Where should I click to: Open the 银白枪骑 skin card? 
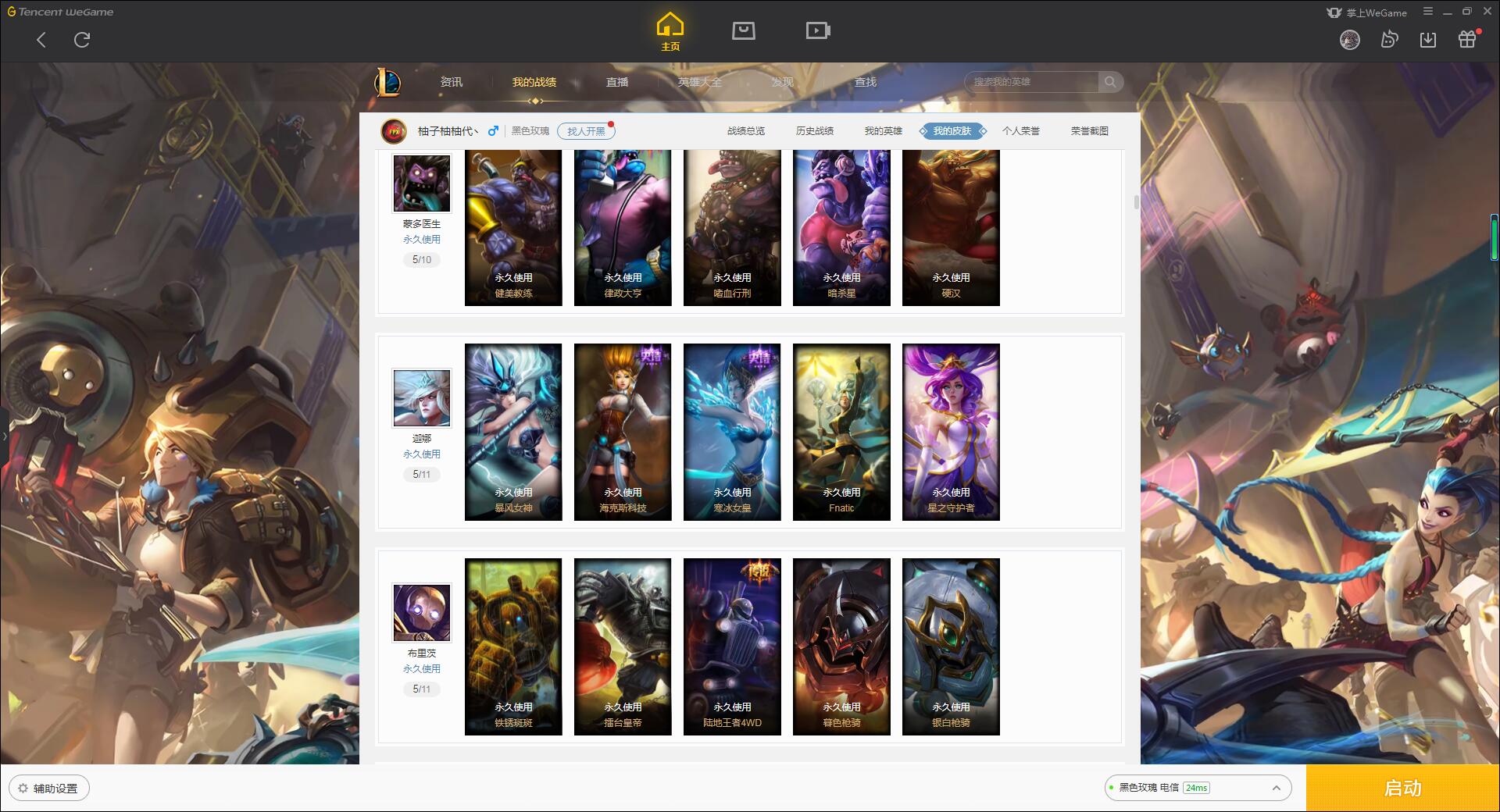951,646
